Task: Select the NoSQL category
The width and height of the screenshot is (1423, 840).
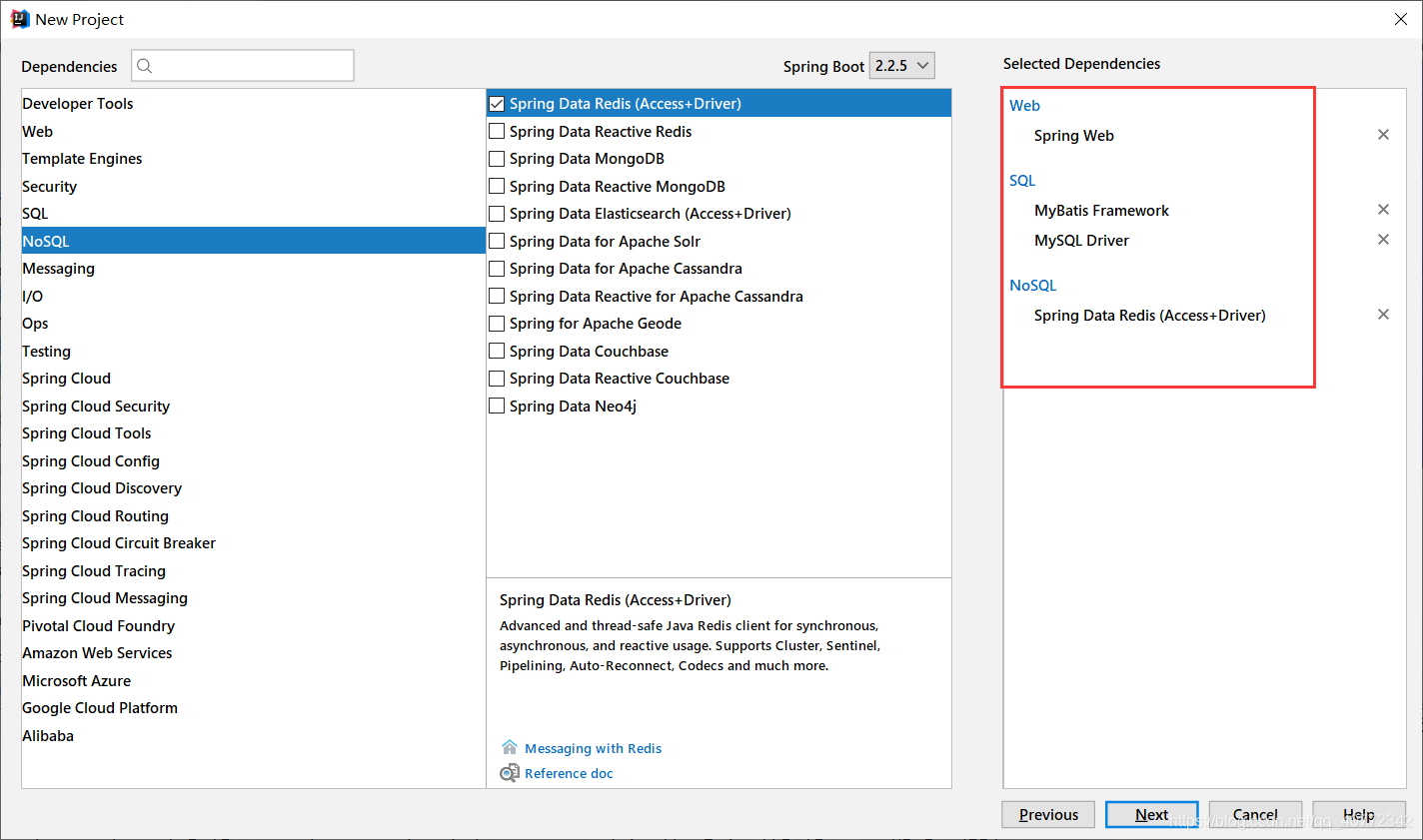Action: pos(254,241)
